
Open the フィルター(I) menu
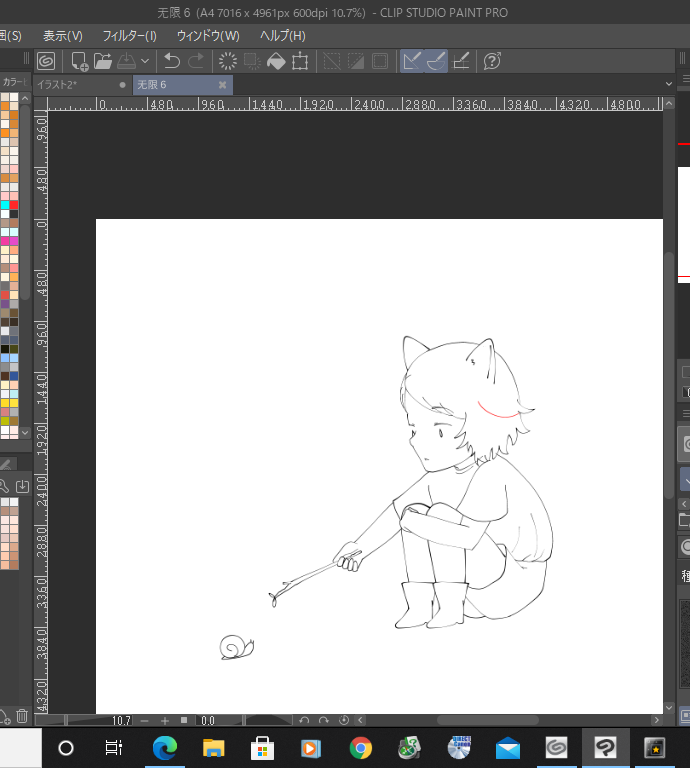coord(129,36)
